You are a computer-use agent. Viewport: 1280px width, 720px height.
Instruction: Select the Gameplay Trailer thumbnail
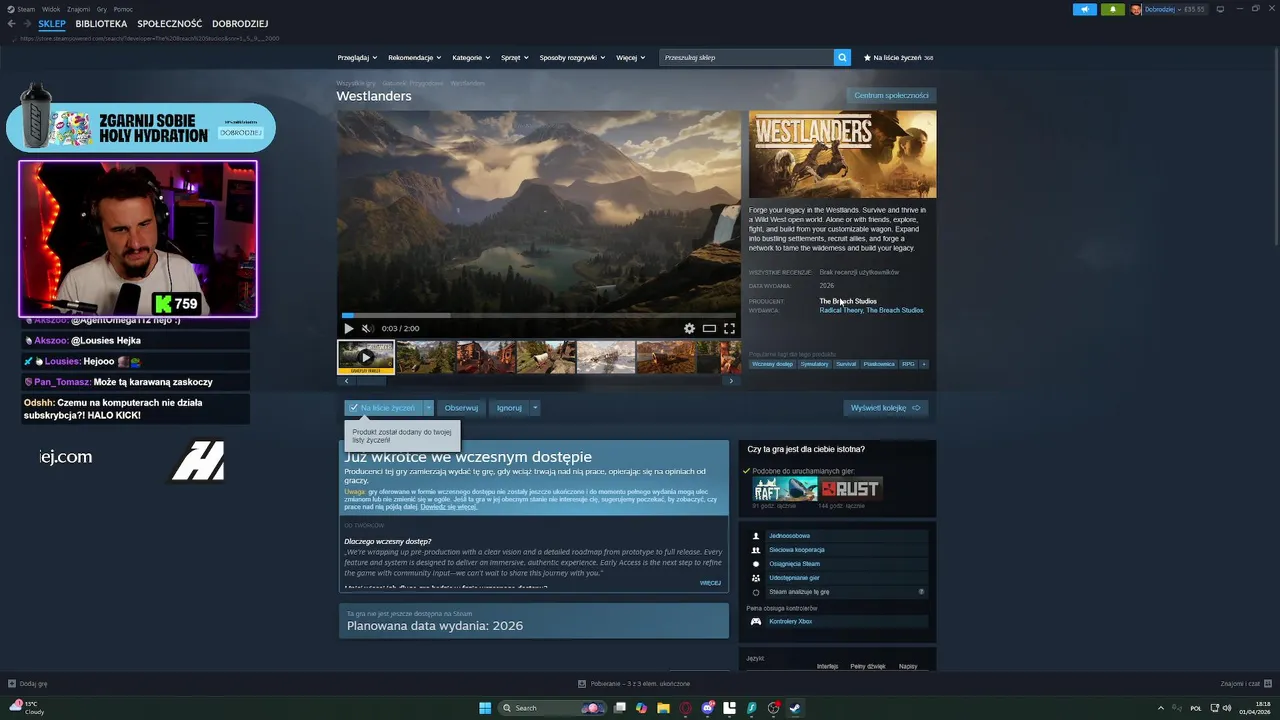click(x=366, y=357)
